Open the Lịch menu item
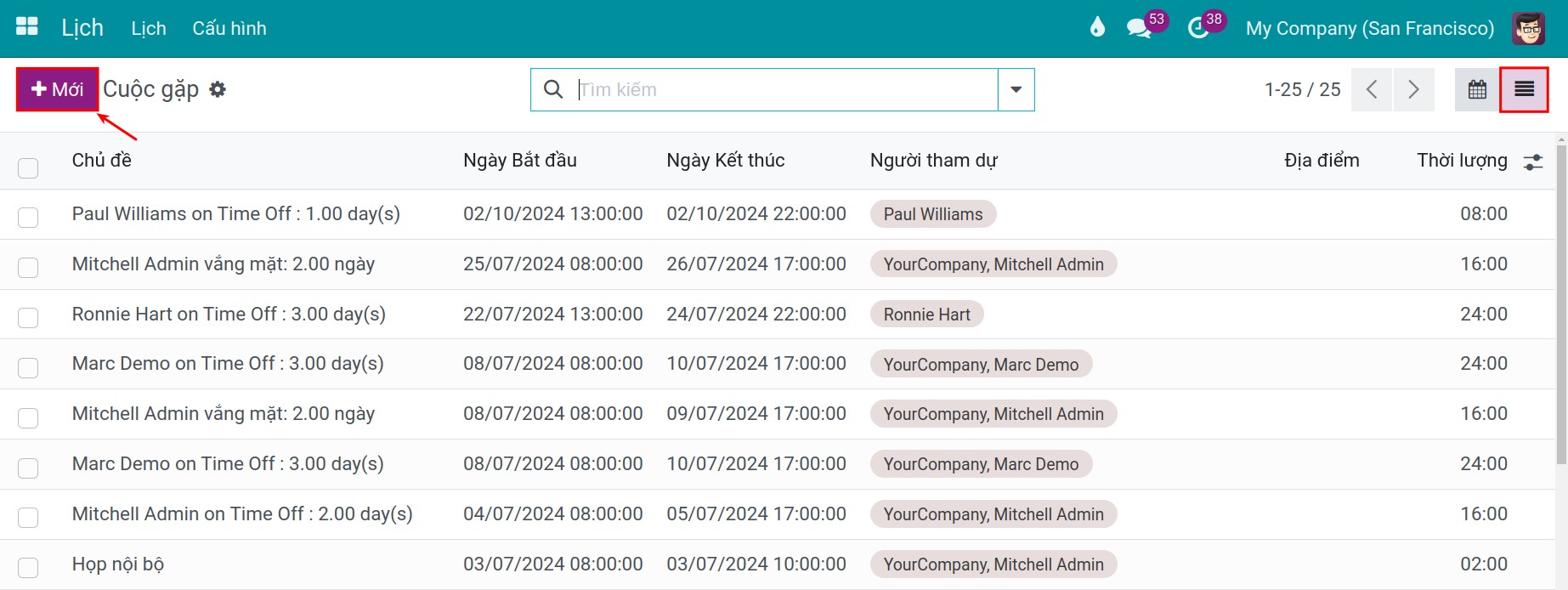 tap(149, 28)
